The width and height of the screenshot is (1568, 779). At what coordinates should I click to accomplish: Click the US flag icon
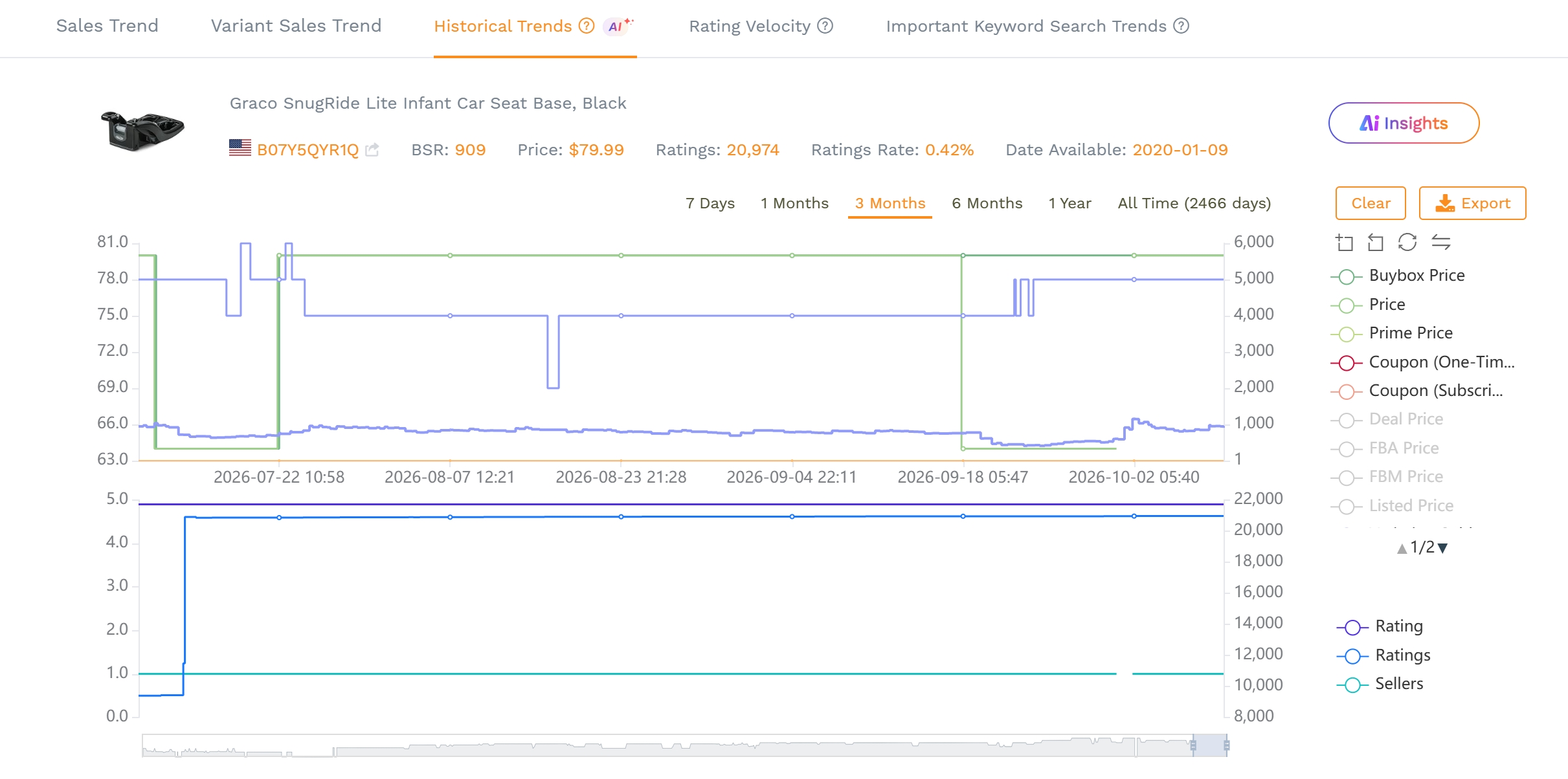[x=240, y=148]
